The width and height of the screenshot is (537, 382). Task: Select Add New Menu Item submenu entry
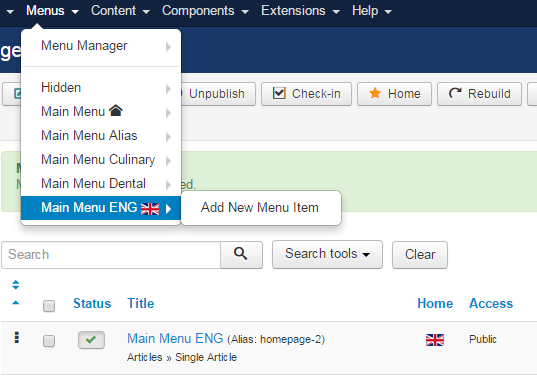click(x=260, y=208)
